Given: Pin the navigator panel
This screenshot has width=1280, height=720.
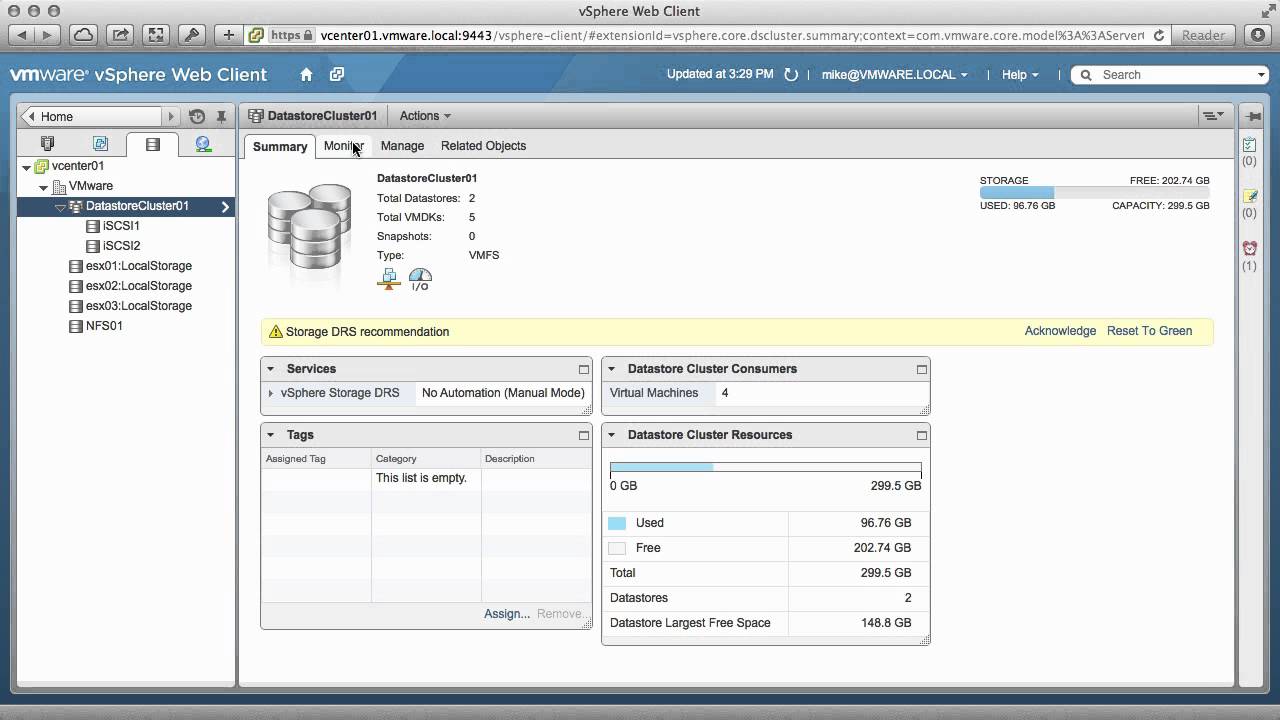Looking at the screenshot, I should click(221, 117).
